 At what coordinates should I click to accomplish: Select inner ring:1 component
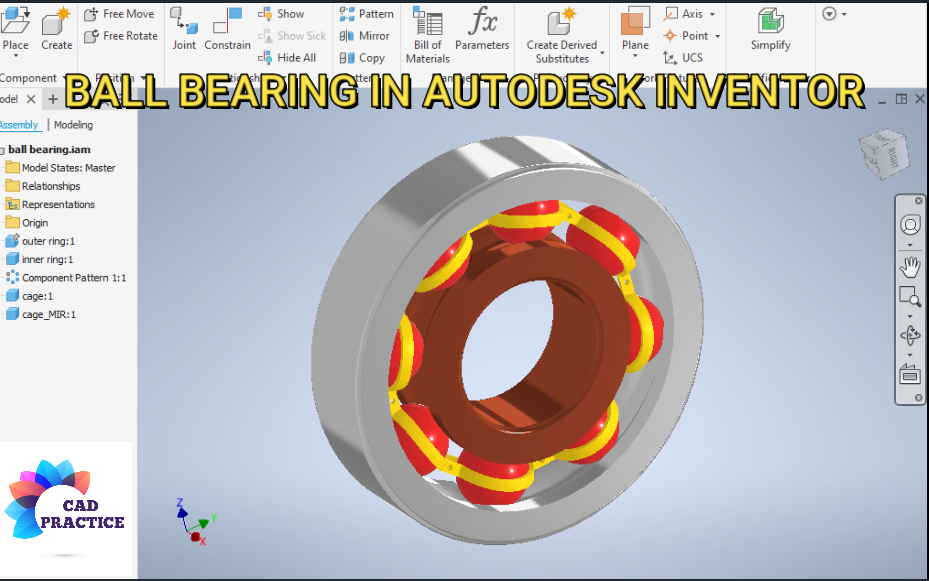40,259
